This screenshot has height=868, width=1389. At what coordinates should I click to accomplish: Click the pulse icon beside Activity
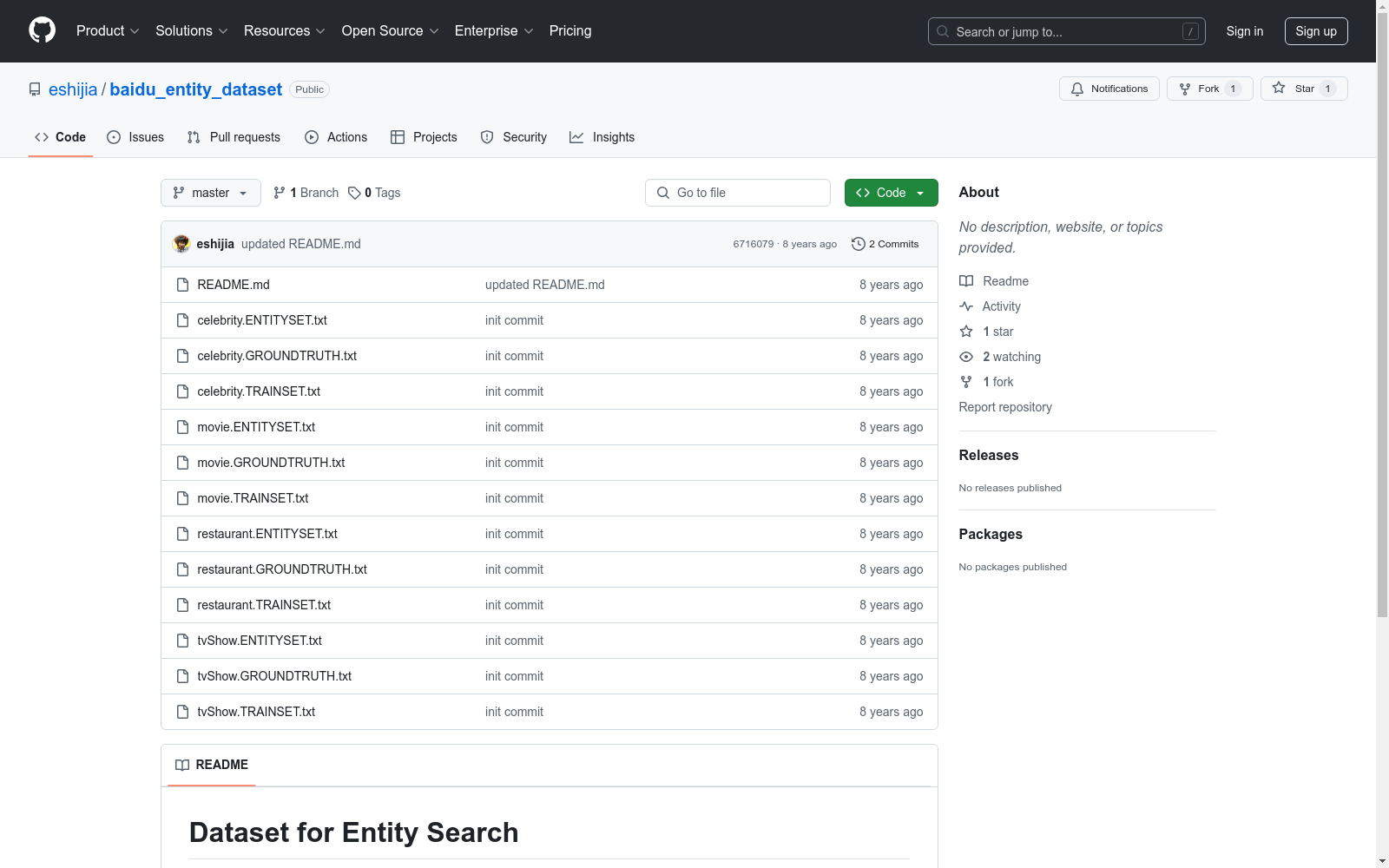[x=966, y=306]
